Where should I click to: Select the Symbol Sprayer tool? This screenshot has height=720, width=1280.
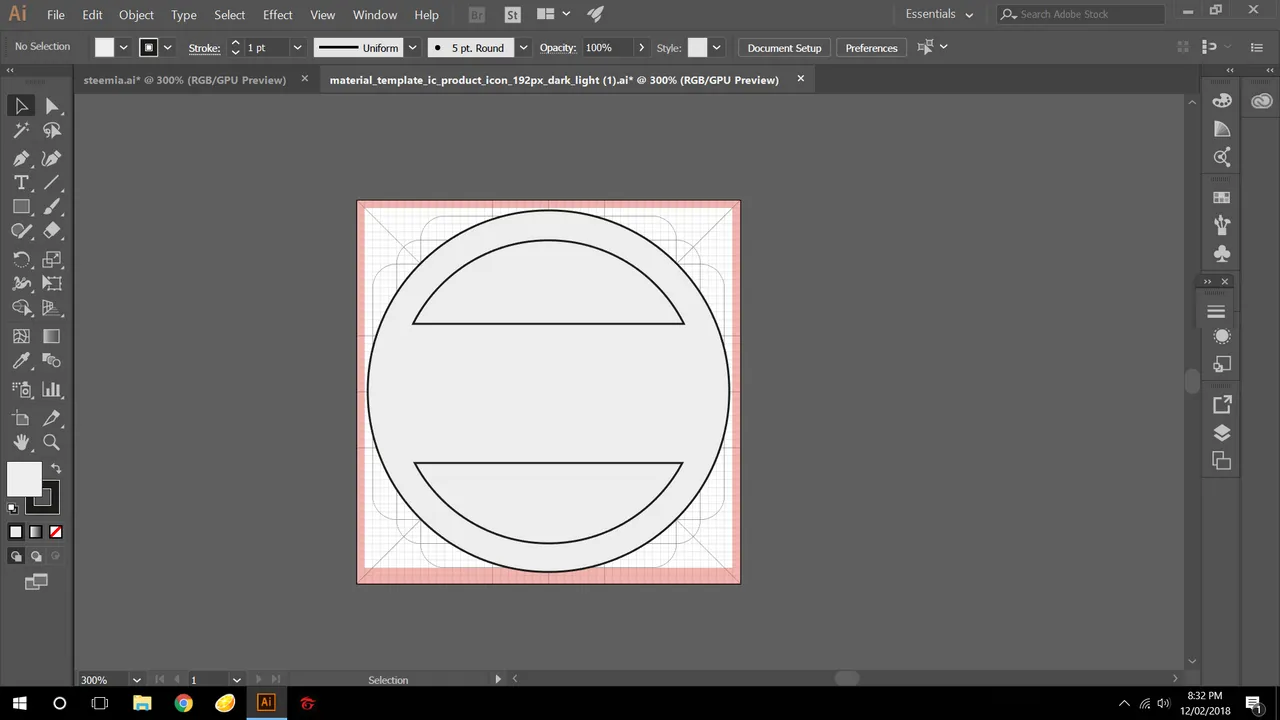point(21,390)
